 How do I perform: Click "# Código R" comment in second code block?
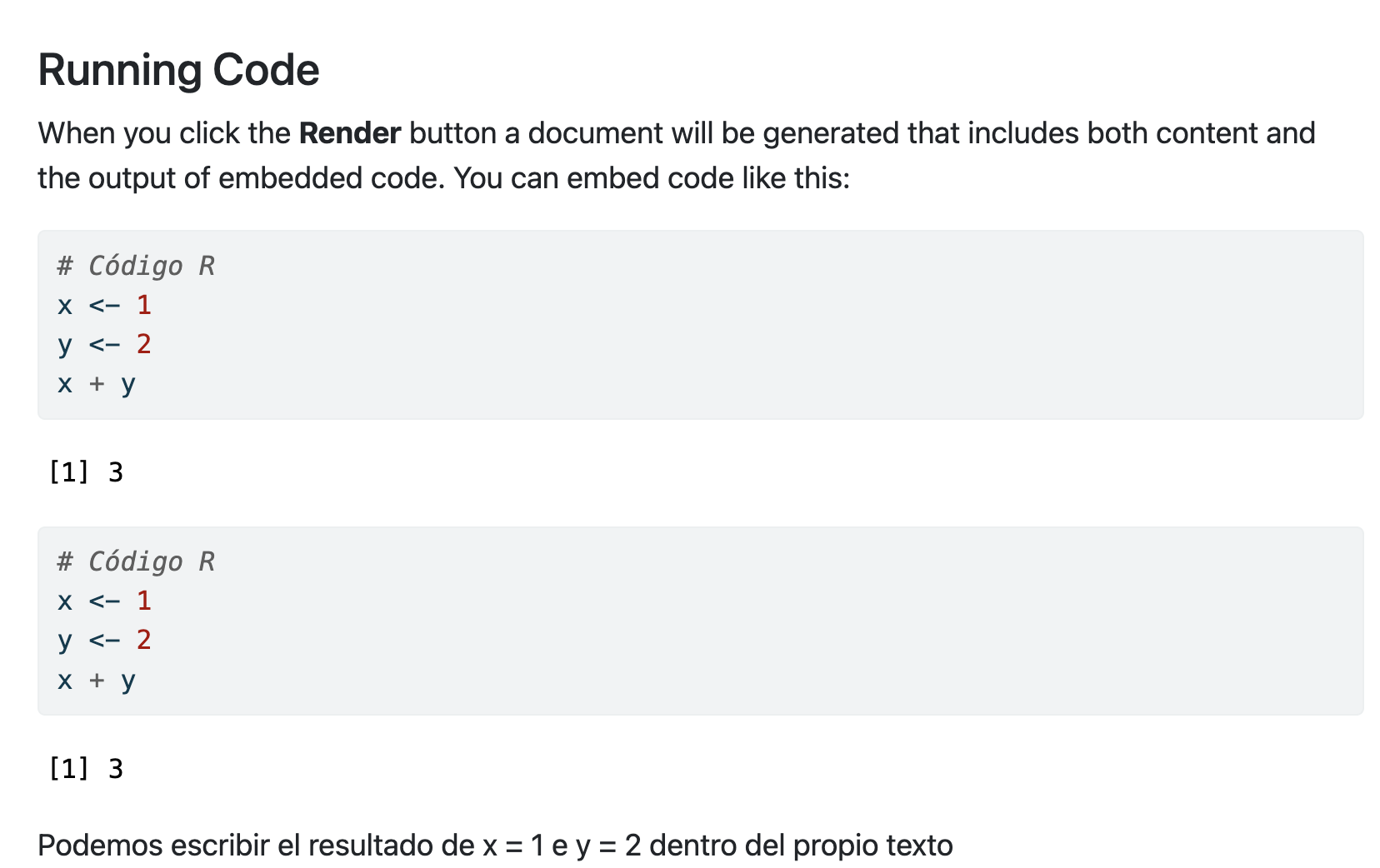(x=136, y=561)
